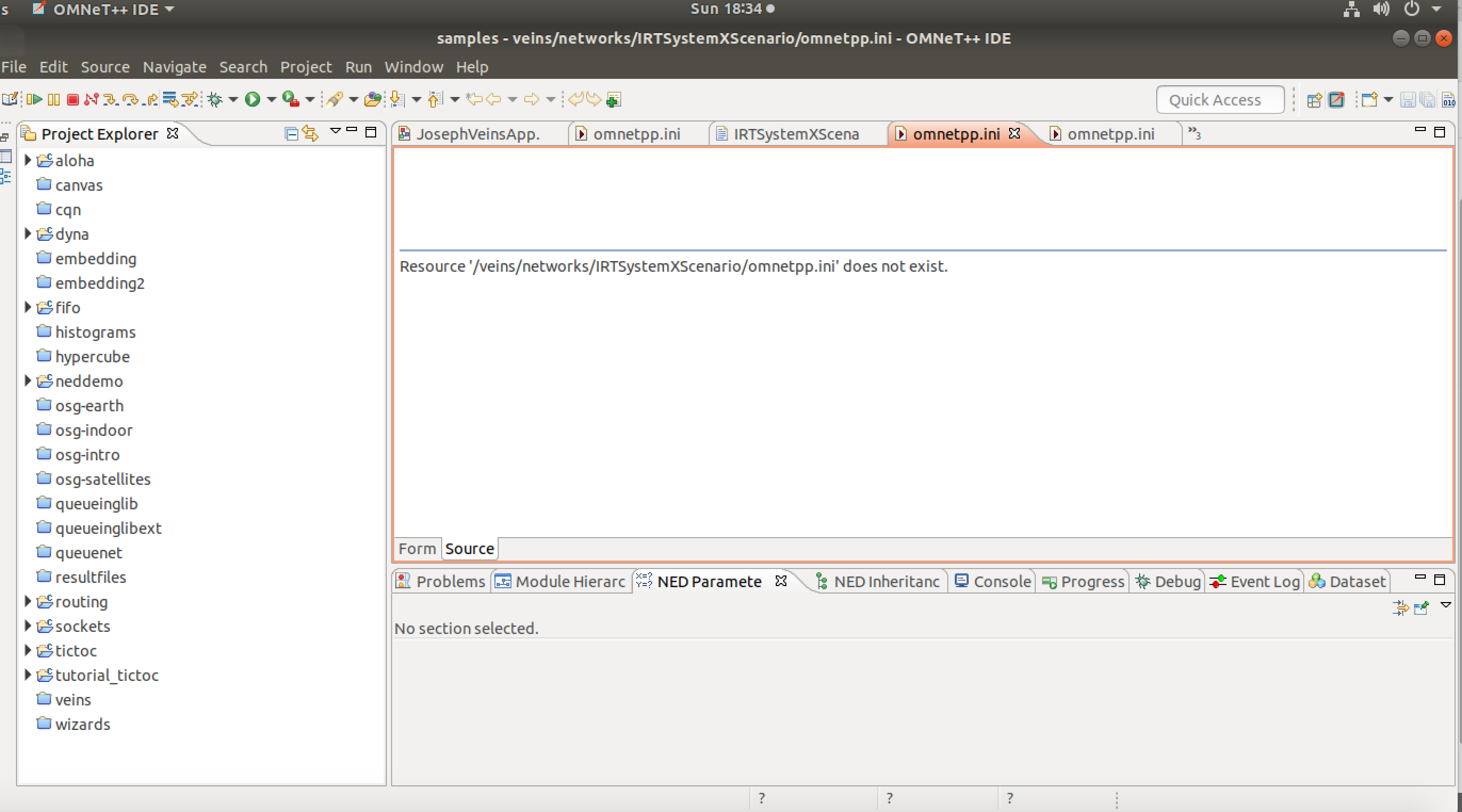The height and width of the screenshot is (812, 1462).
Task: Open the system volume indicator
Action: pos(1381,9)
